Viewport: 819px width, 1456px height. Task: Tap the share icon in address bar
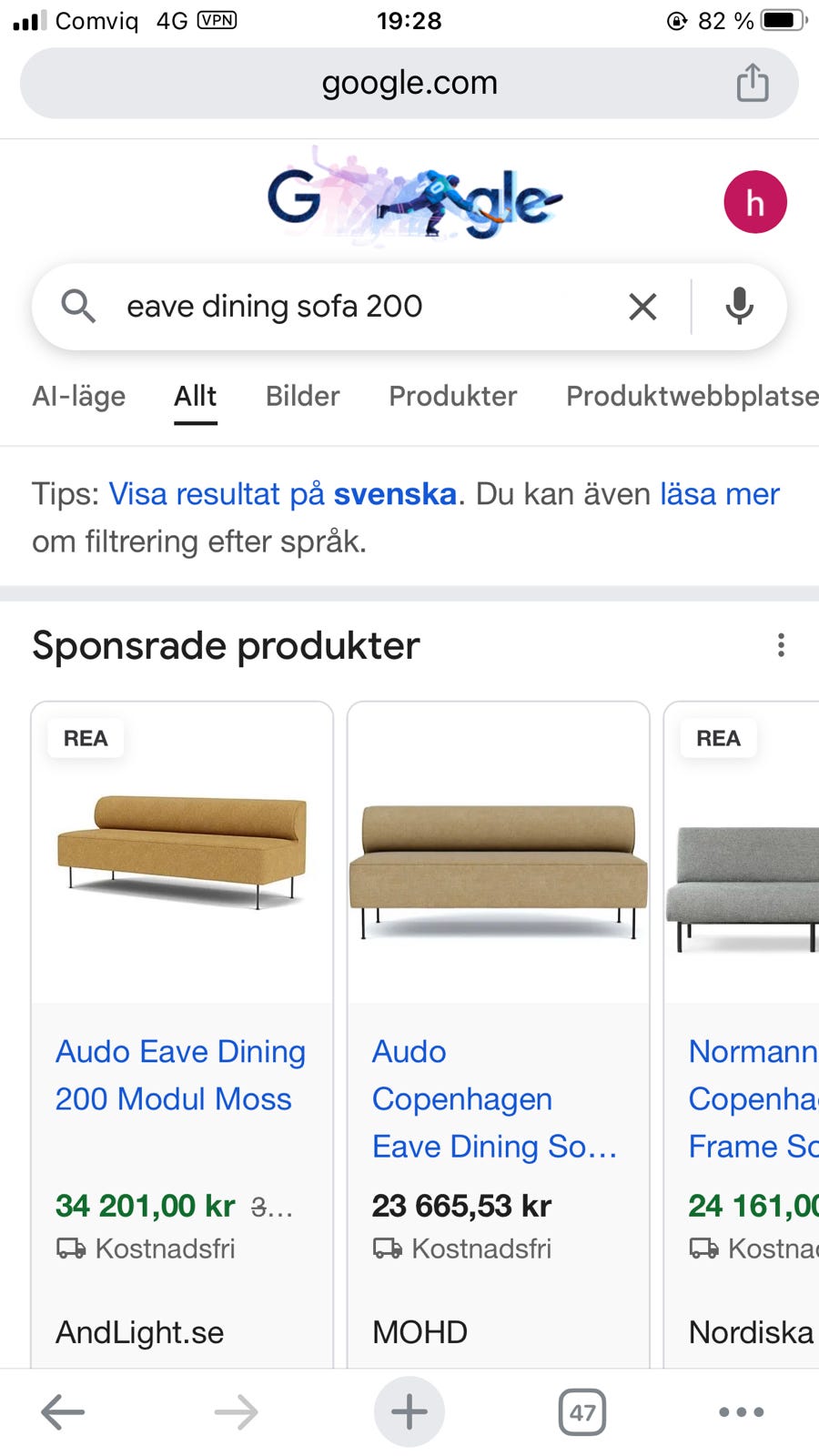click(x=752, y=83)
